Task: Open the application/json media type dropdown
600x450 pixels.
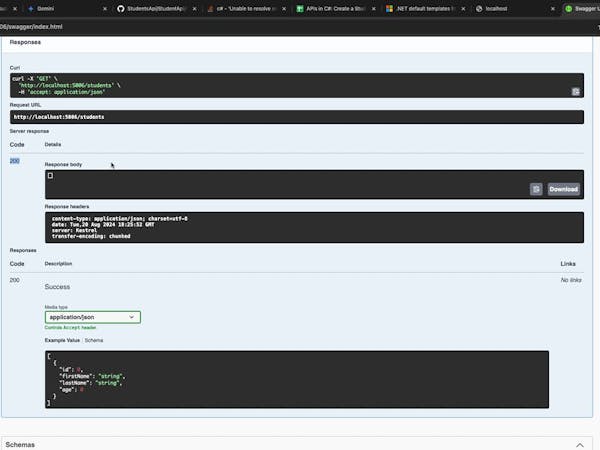Action: pyautogui.click(x=93, y=317)
